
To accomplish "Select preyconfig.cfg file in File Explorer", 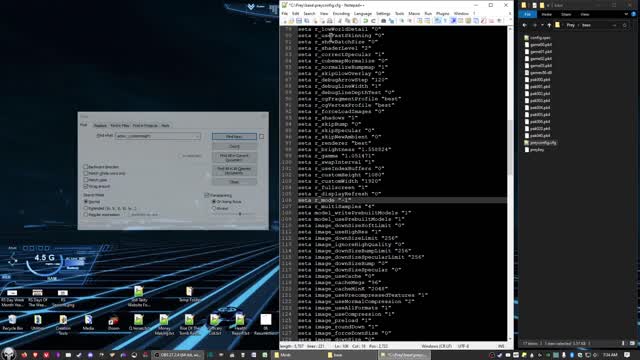I will point(540,143).
